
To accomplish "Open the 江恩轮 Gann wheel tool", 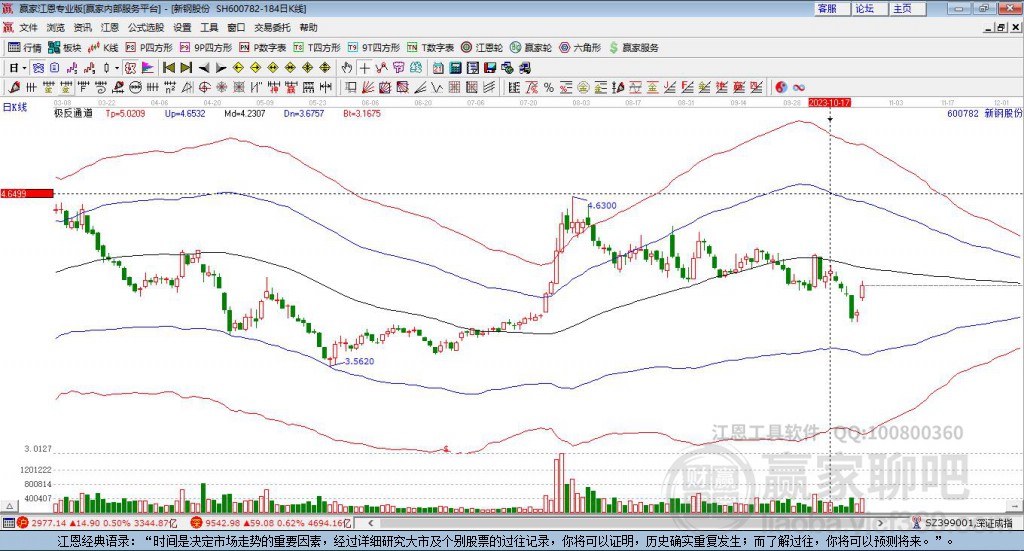I will tap(482, 48).
